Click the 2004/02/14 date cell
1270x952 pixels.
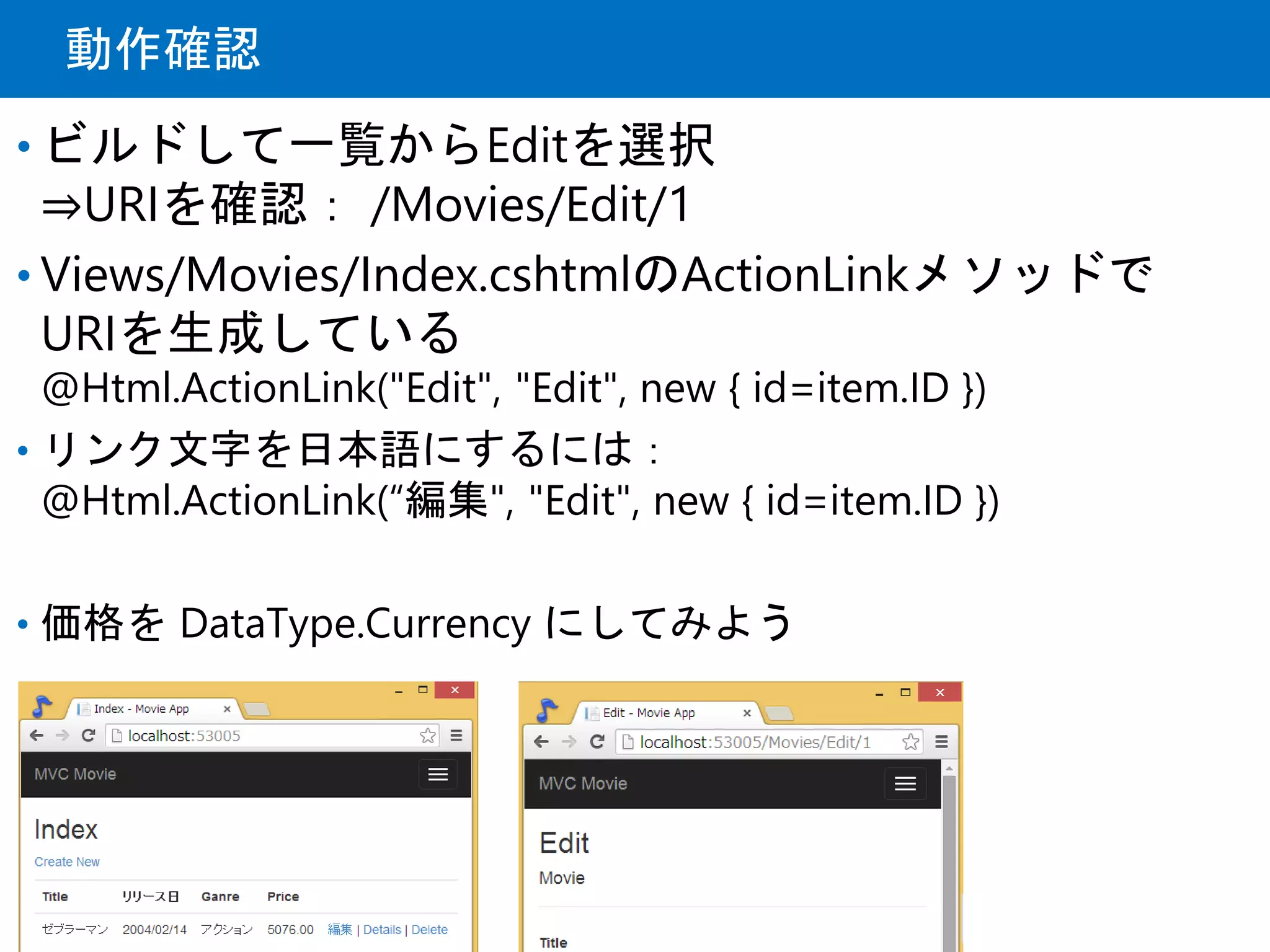[x=154, y=930]
